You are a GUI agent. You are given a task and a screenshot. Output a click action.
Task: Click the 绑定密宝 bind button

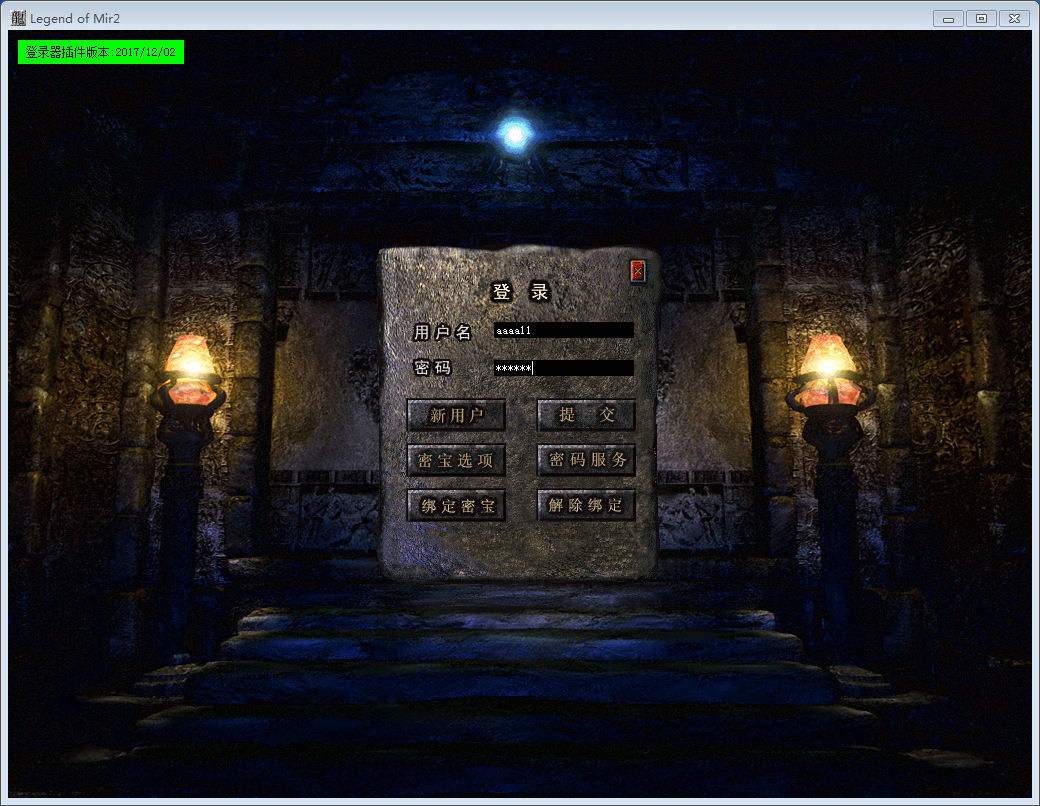click(456, 505)
